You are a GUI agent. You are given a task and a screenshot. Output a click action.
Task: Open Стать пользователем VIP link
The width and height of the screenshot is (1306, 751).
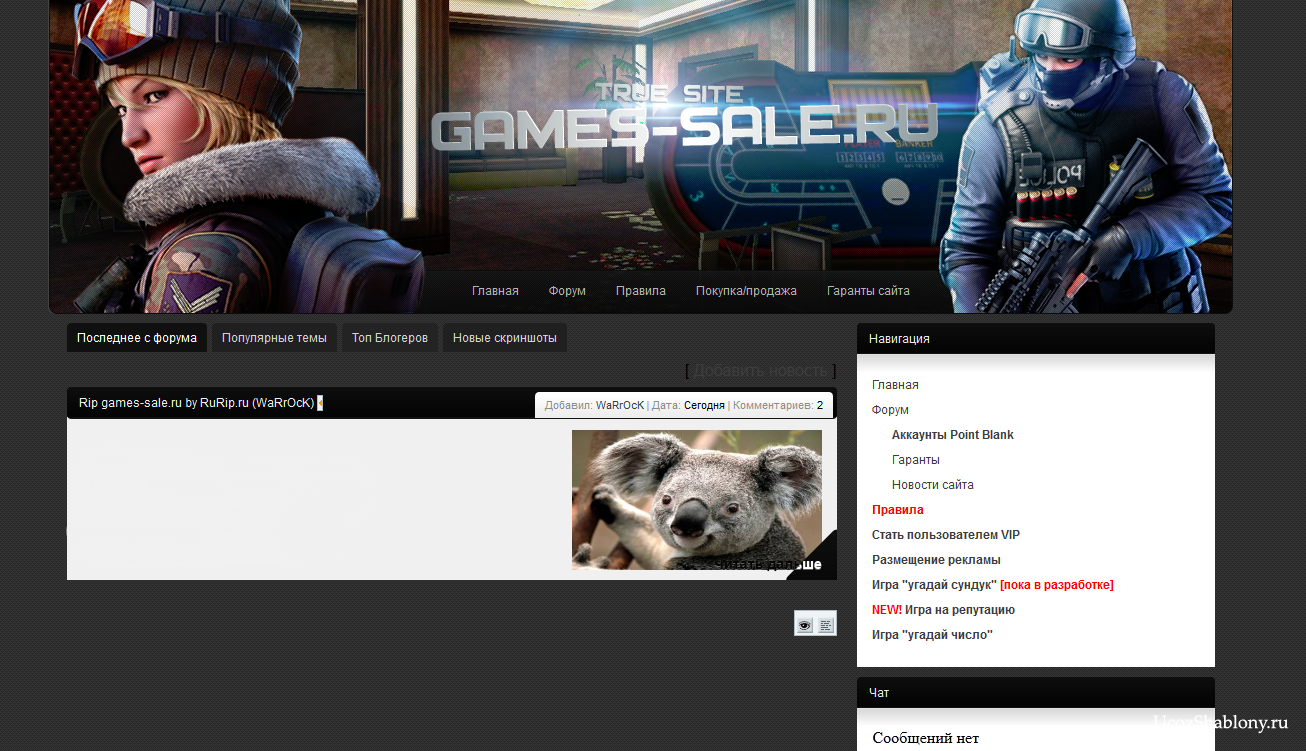tap(946, 535)
